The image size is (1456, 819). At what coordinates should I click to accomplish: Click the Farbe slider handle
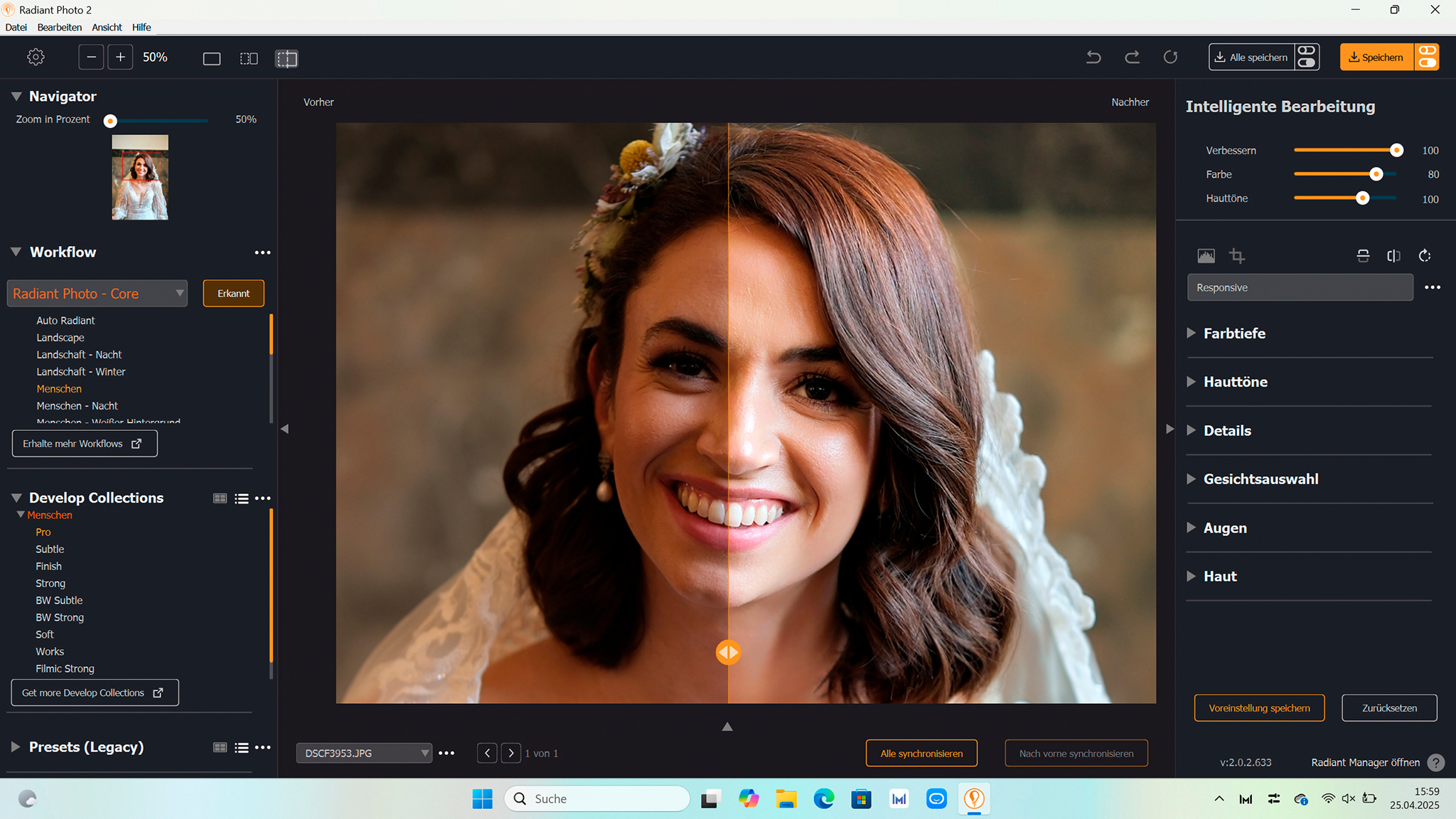[1376, 174]
